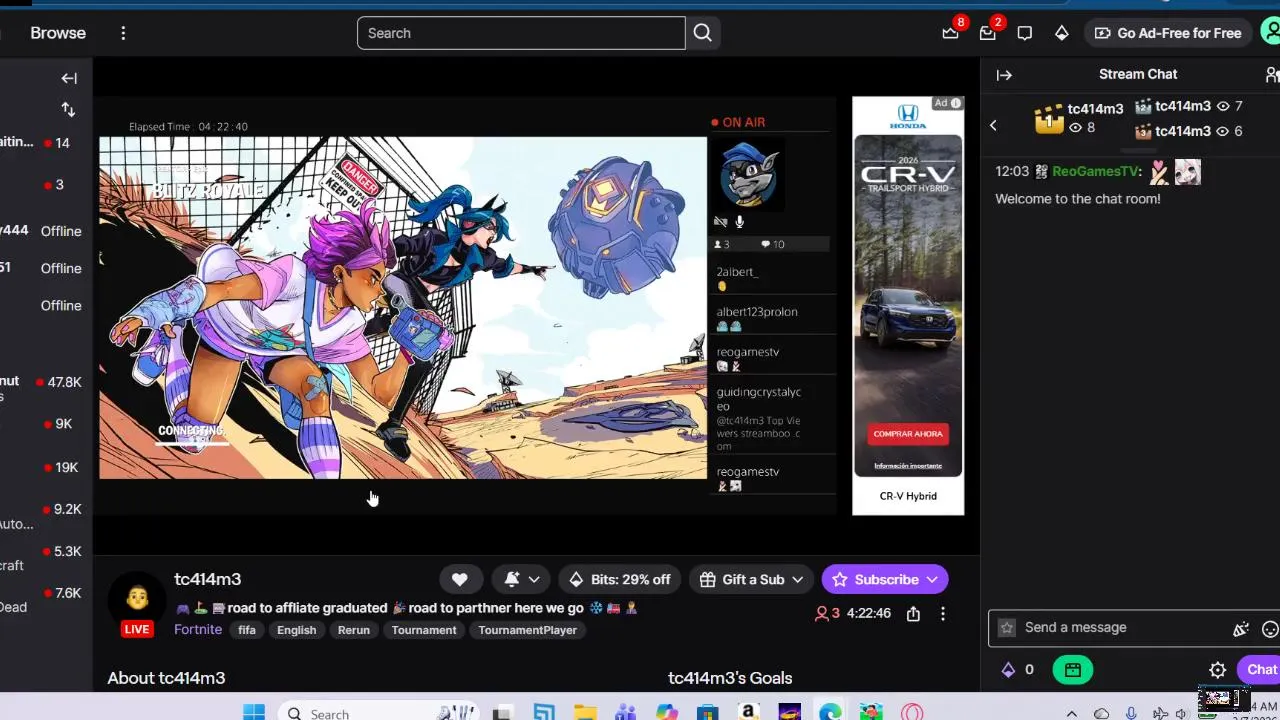Click the Ad info icon on Honda ad
Image resolution: width=1280 pixels, height=720 pixels.
(x=956, y=103)
